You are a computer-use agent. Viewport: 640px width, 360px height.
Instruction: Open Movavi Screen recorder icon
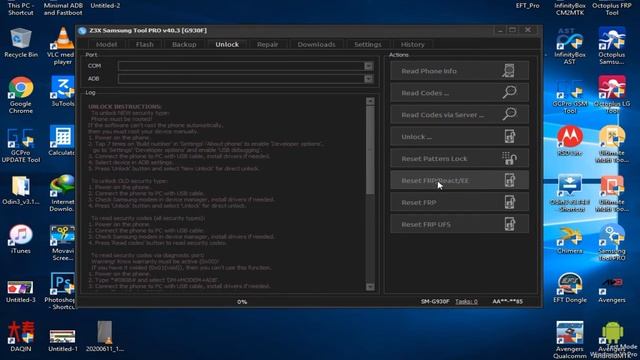tap(62, 243)
